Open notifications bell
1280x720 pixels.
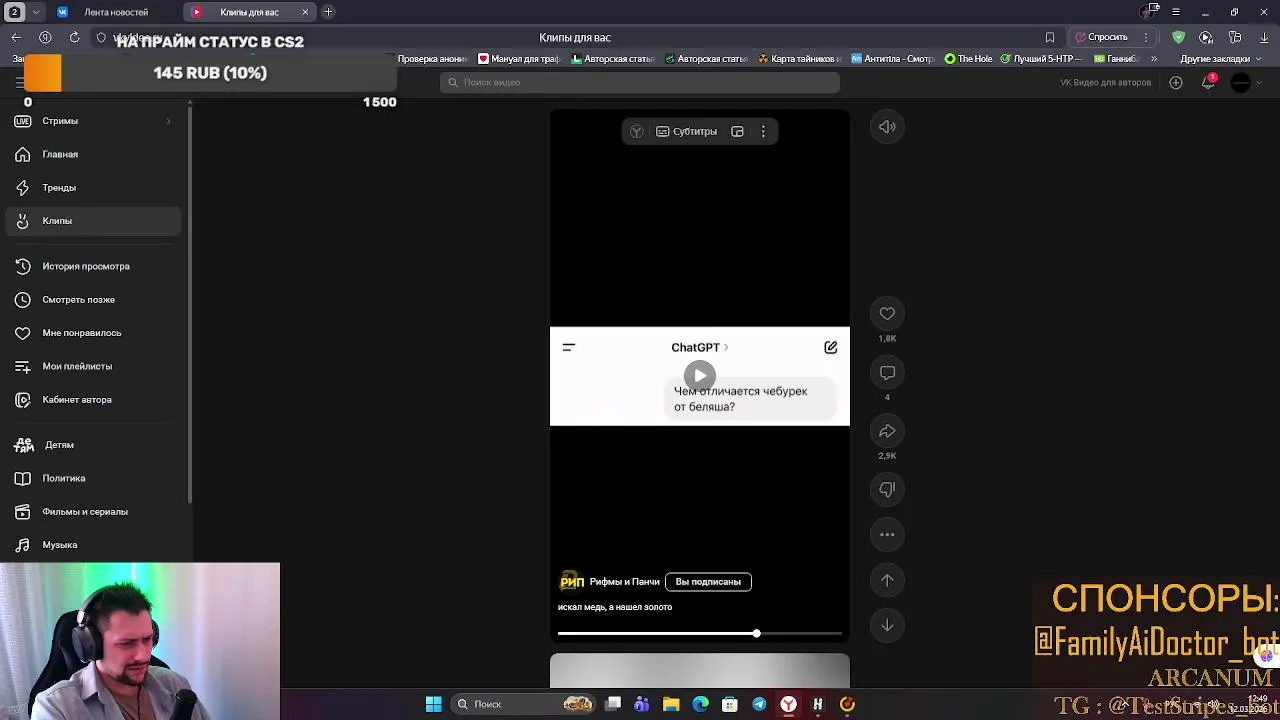(1208, 82)
